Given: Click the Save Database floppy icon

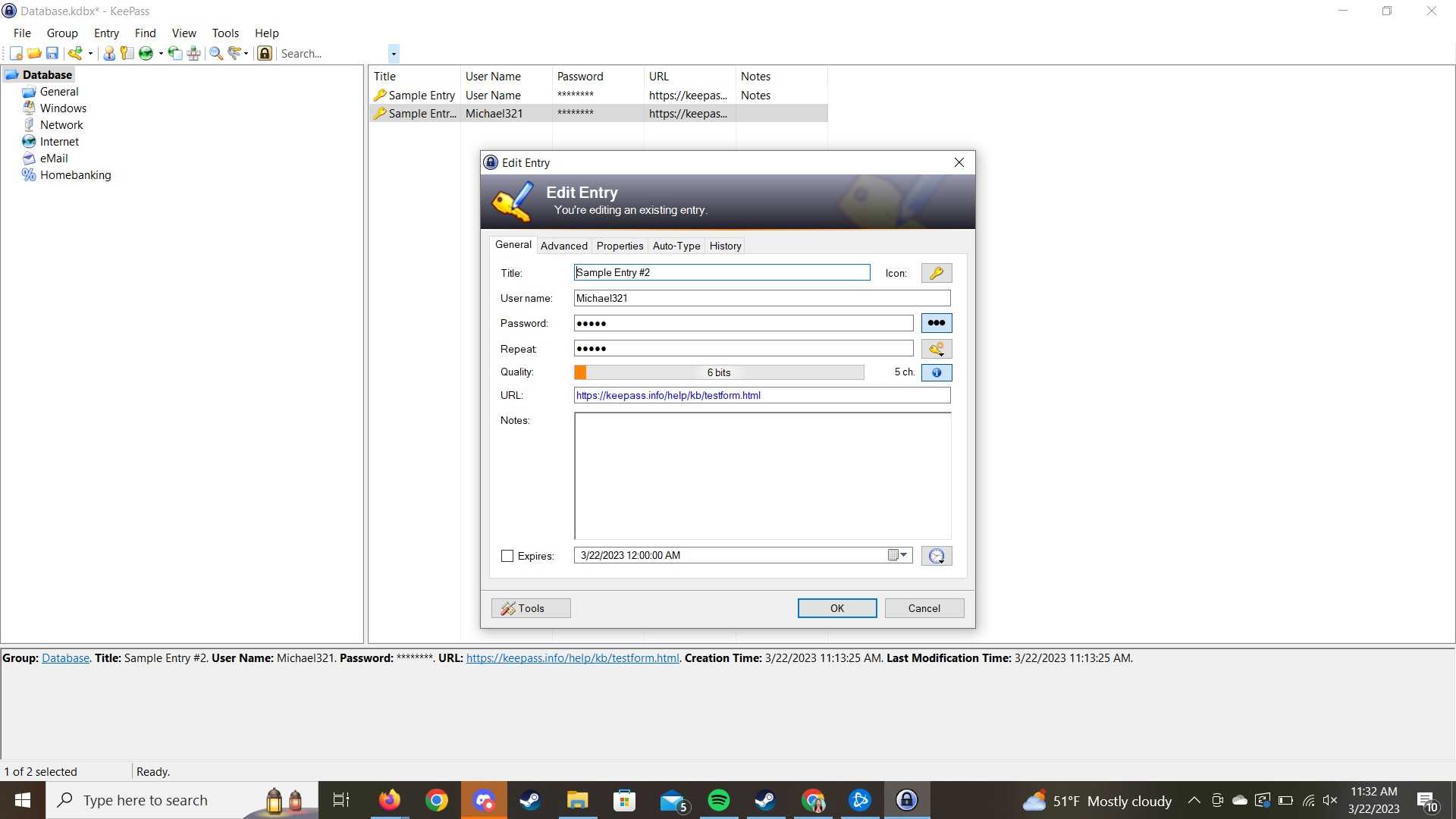Looking at the screenshot, I should (52, 53).
